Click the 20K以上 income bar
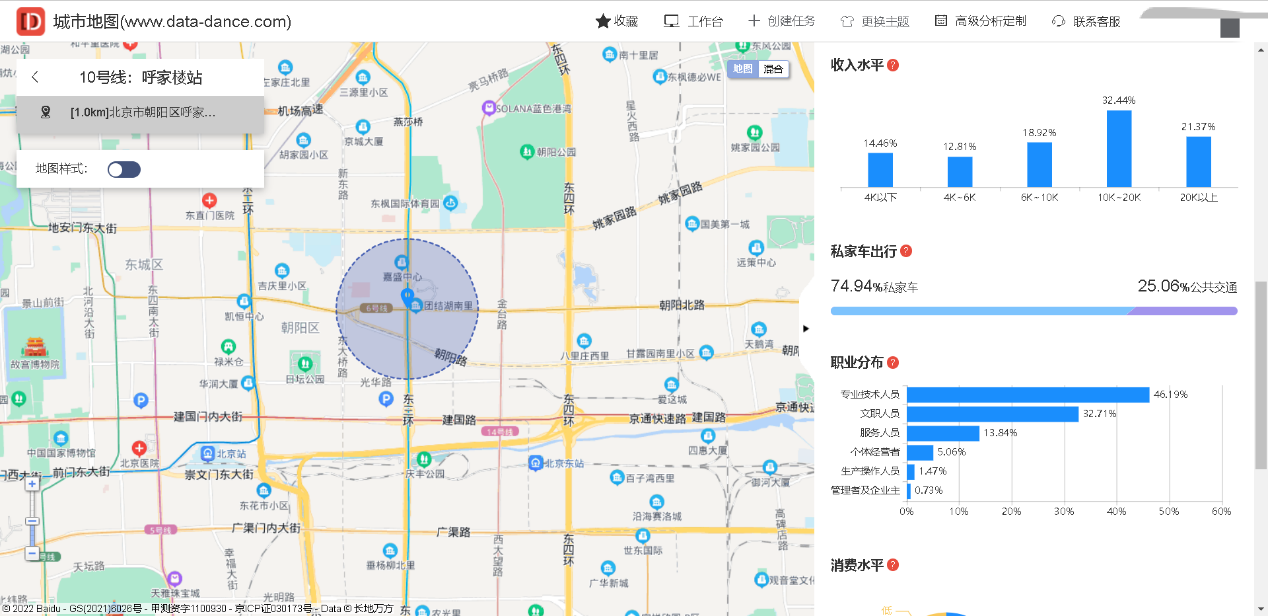This screenshot has height=616, width=1268. point(1198,161)
